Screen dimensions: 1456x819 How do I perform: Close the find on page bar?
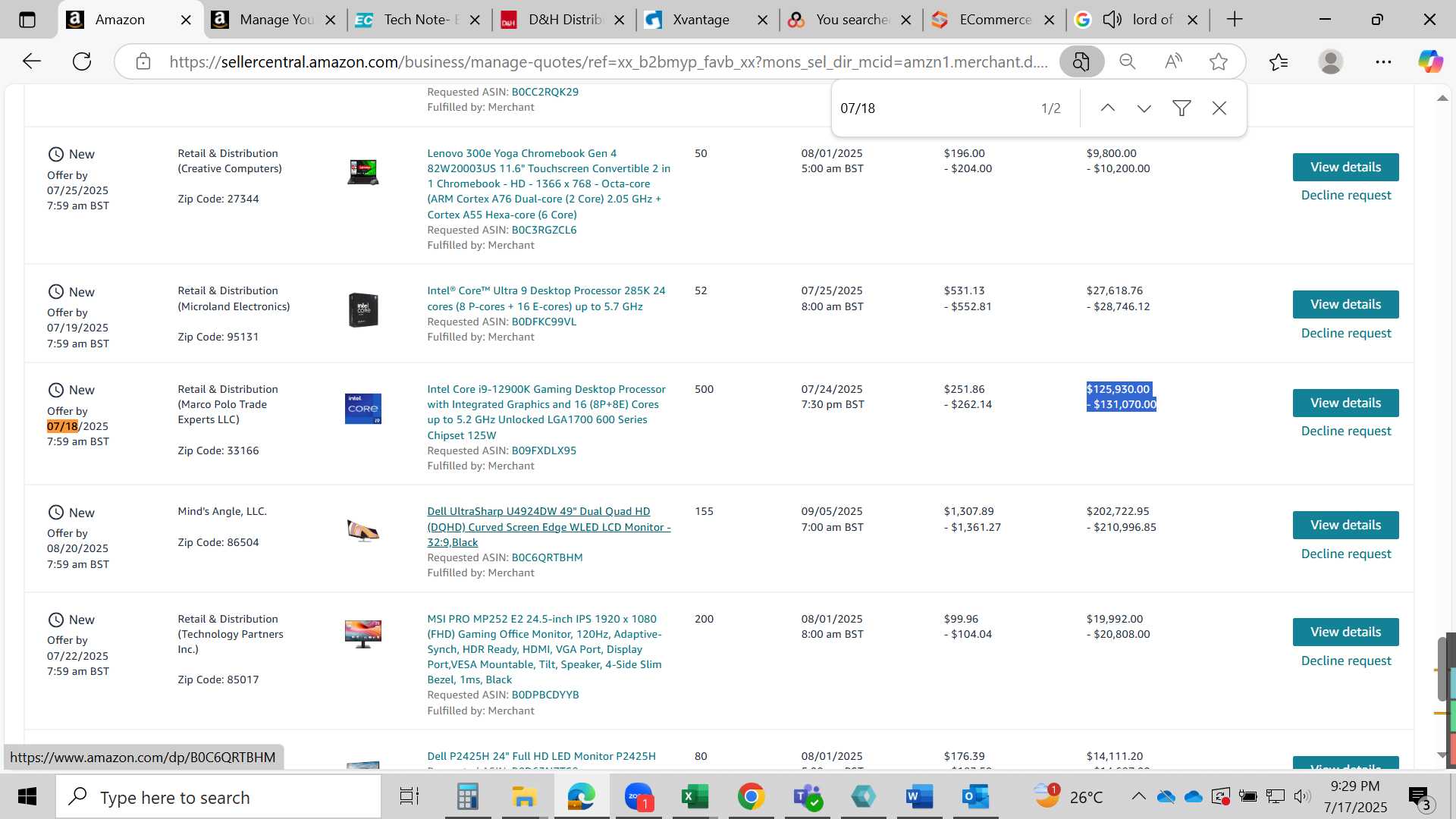click(1219, 108)
